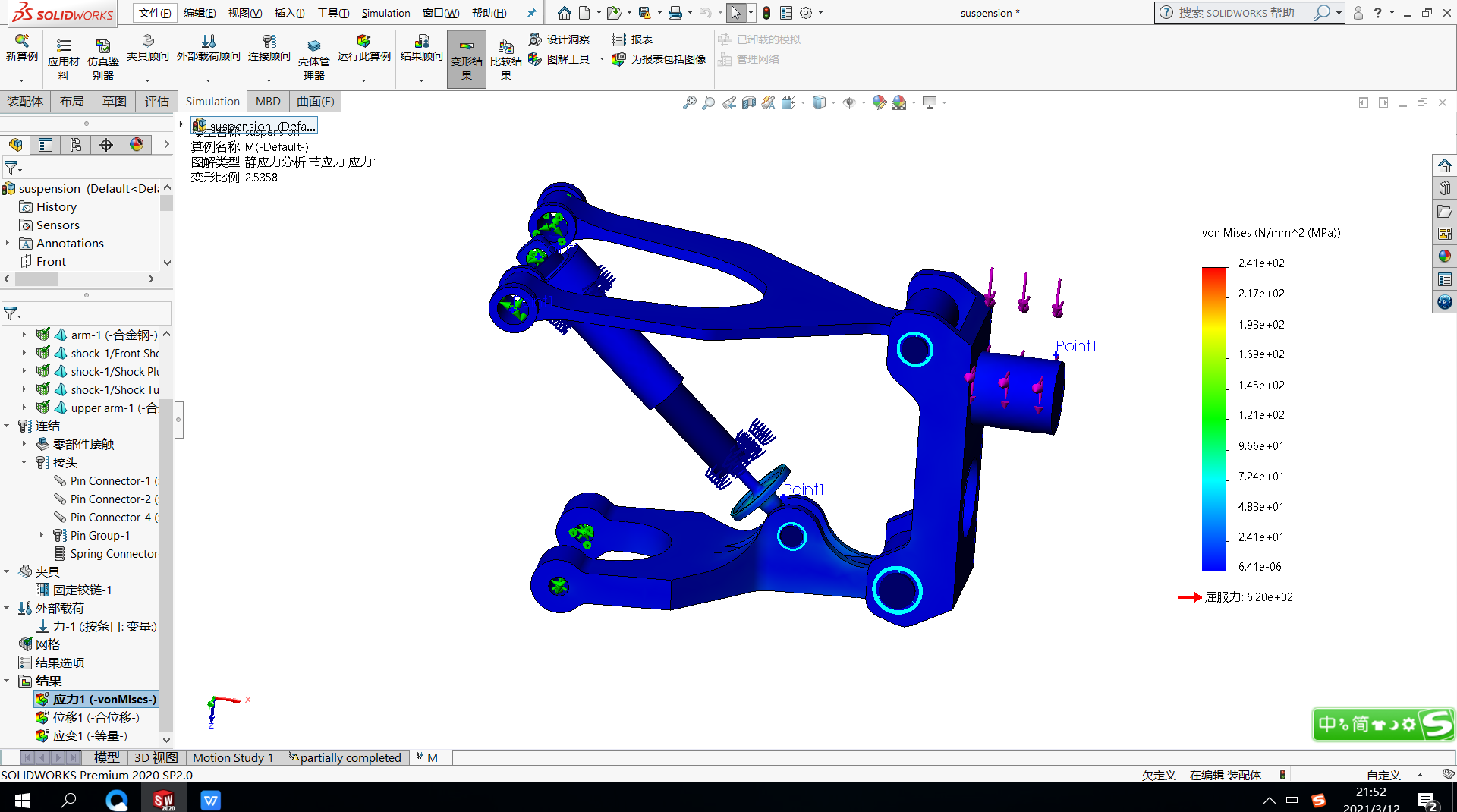
Task: Open the 图解工具 dropdown arrow
Action: click(x=602, y=59)
